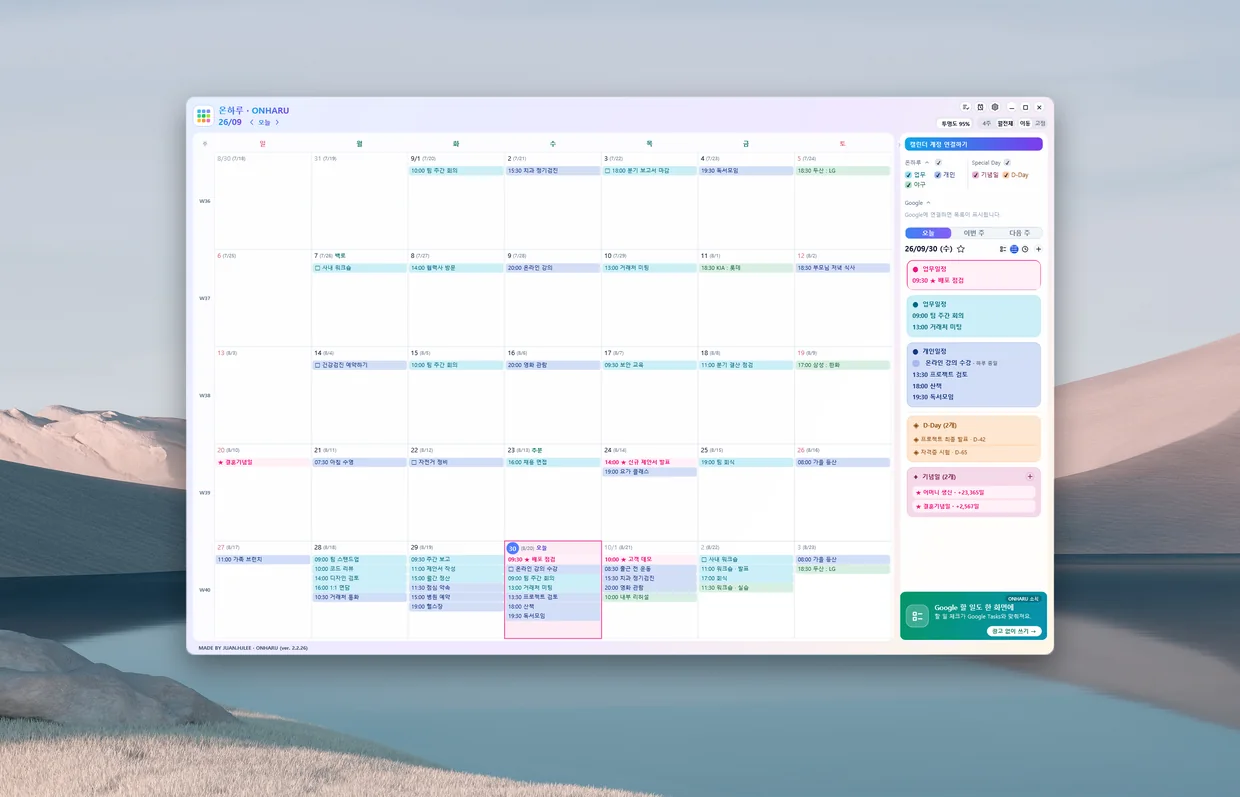Click the 캘린더 계정 연결하기 button

[x=974, y=144]
